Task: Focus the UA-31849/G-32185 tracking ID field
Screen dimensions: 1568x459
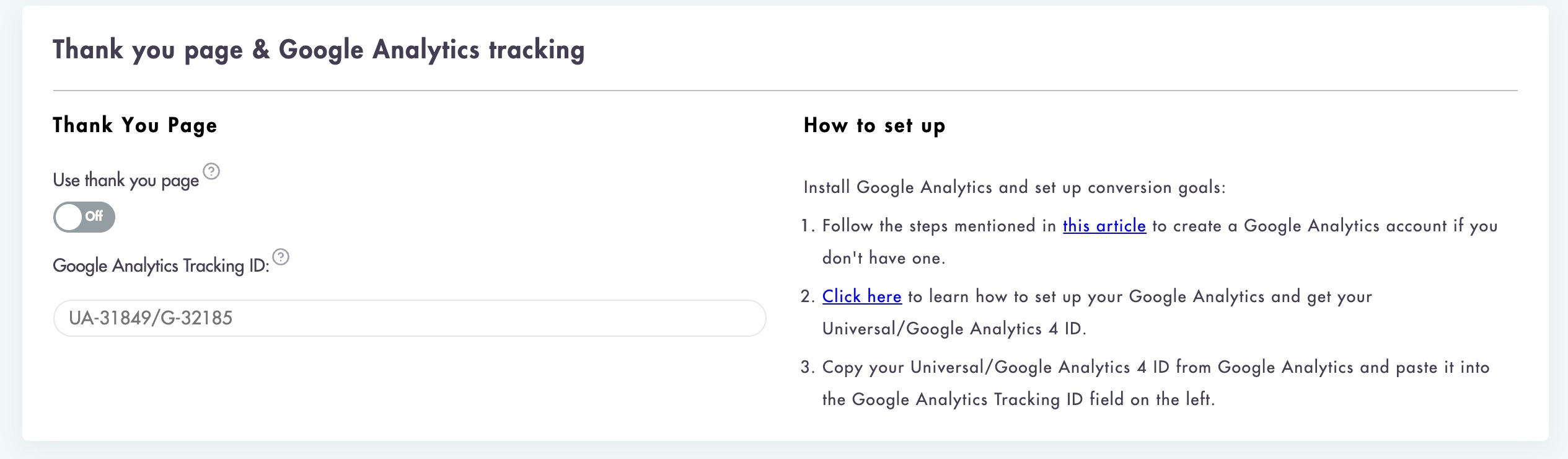Action: click(x=410, y=318)
